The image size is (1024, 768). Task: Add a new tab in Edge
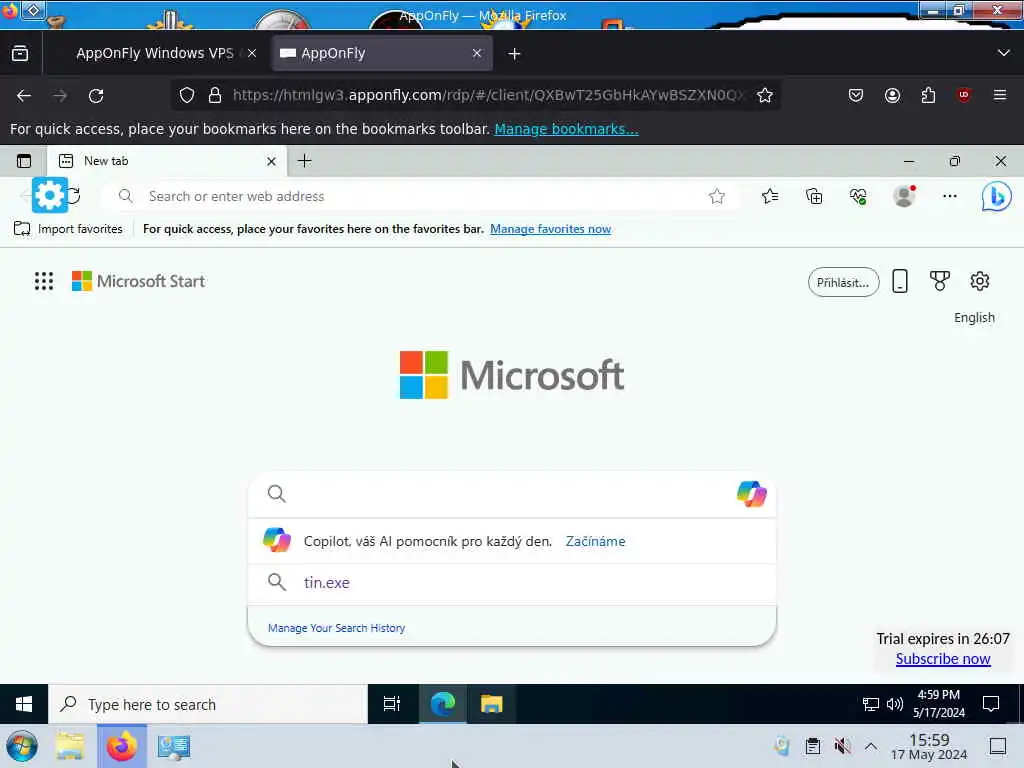point(304,161)
